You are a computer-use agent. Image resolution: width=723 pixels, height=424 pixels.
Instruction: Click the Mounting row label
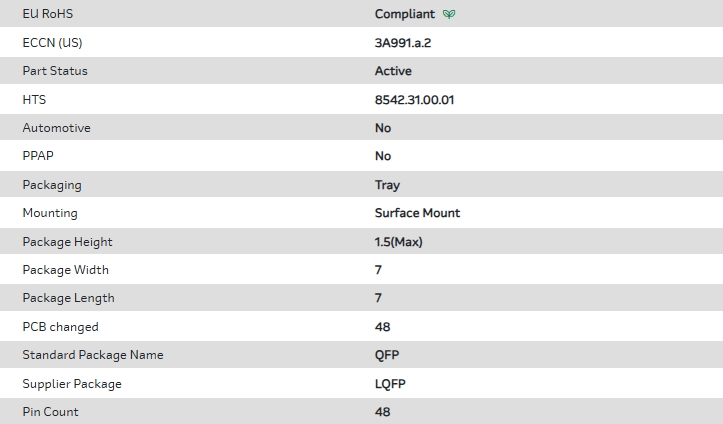click(x=50, y=213)
